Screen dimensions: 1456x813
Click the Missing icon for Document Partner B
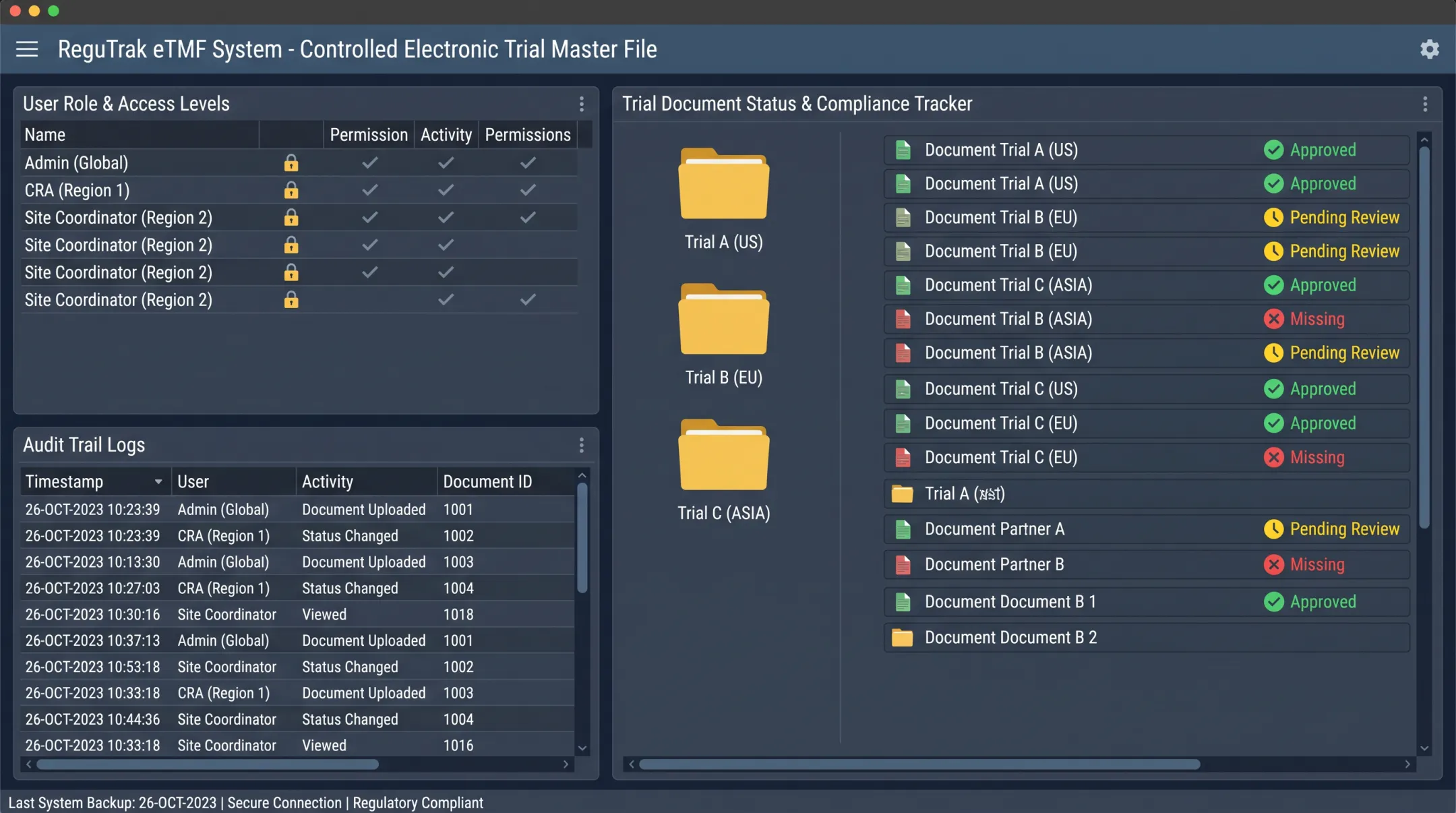[1273, 564]
